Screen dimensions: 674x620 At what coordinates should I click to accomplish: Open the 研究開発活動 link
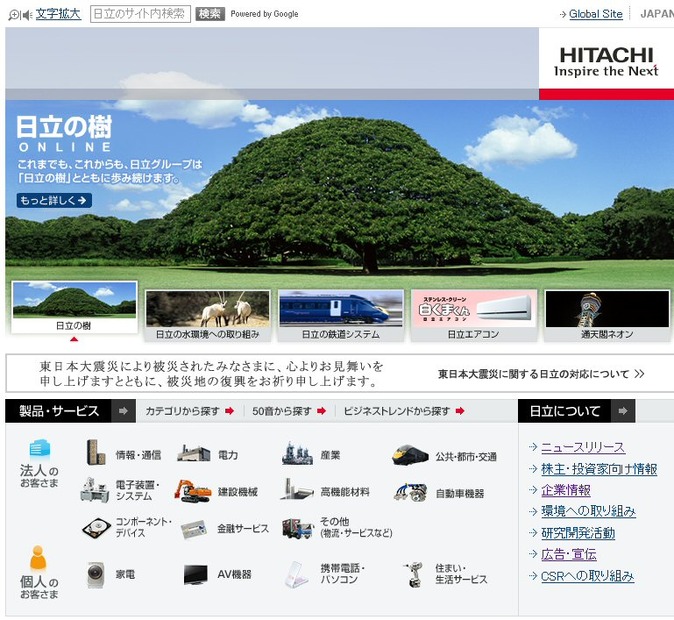[x=578, y=533]
